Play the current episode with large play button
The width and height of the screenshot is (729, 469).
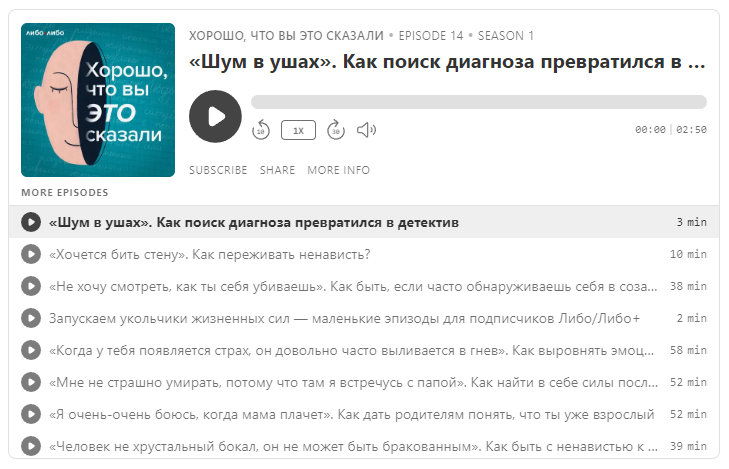(215, 116)
